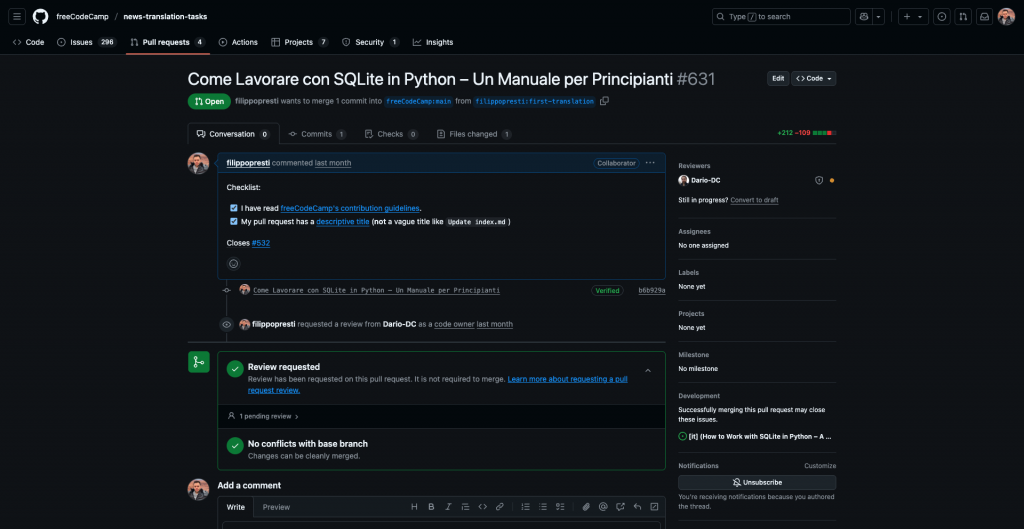Switch to the Issues repository tab
This screenshot has height=529, width=1024.
pos(86,42)
